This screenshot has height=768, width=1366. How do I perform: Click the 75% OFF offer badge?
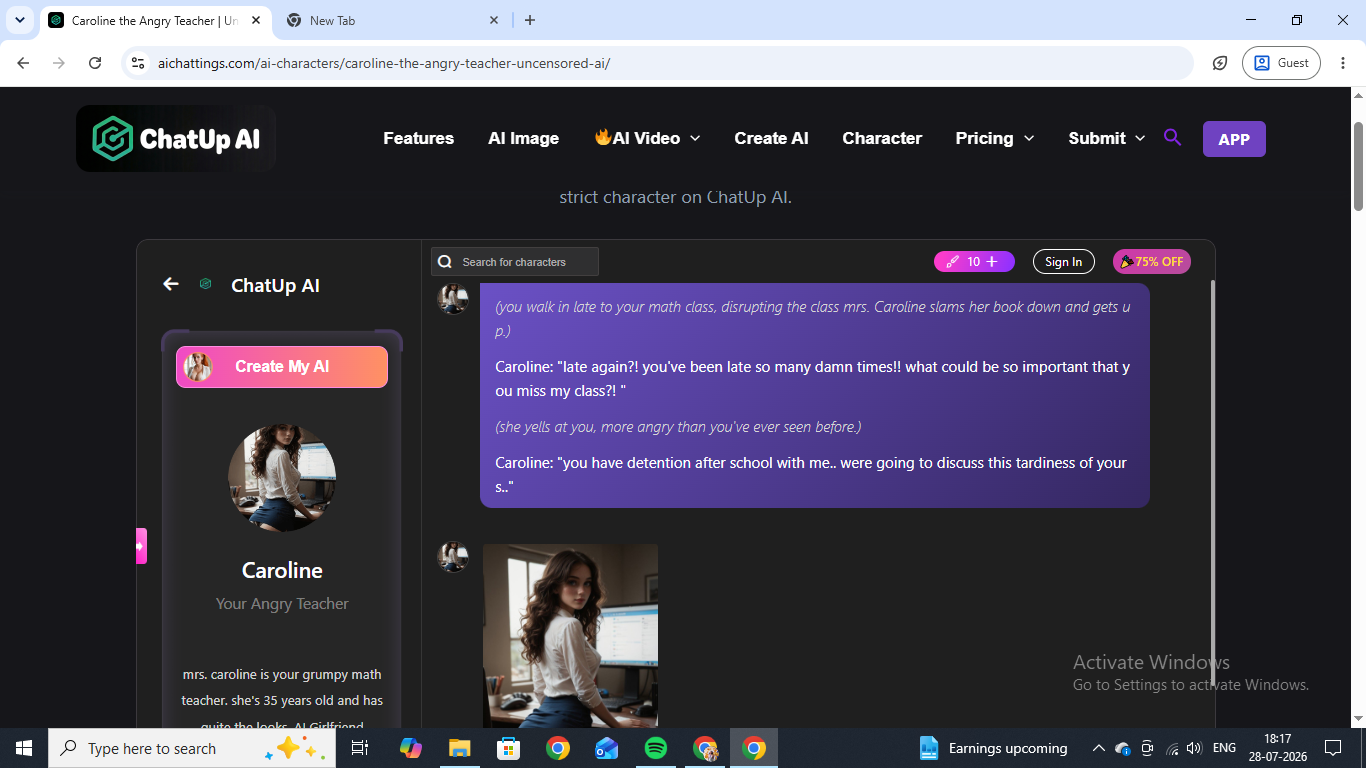(x=1152, y=262)
